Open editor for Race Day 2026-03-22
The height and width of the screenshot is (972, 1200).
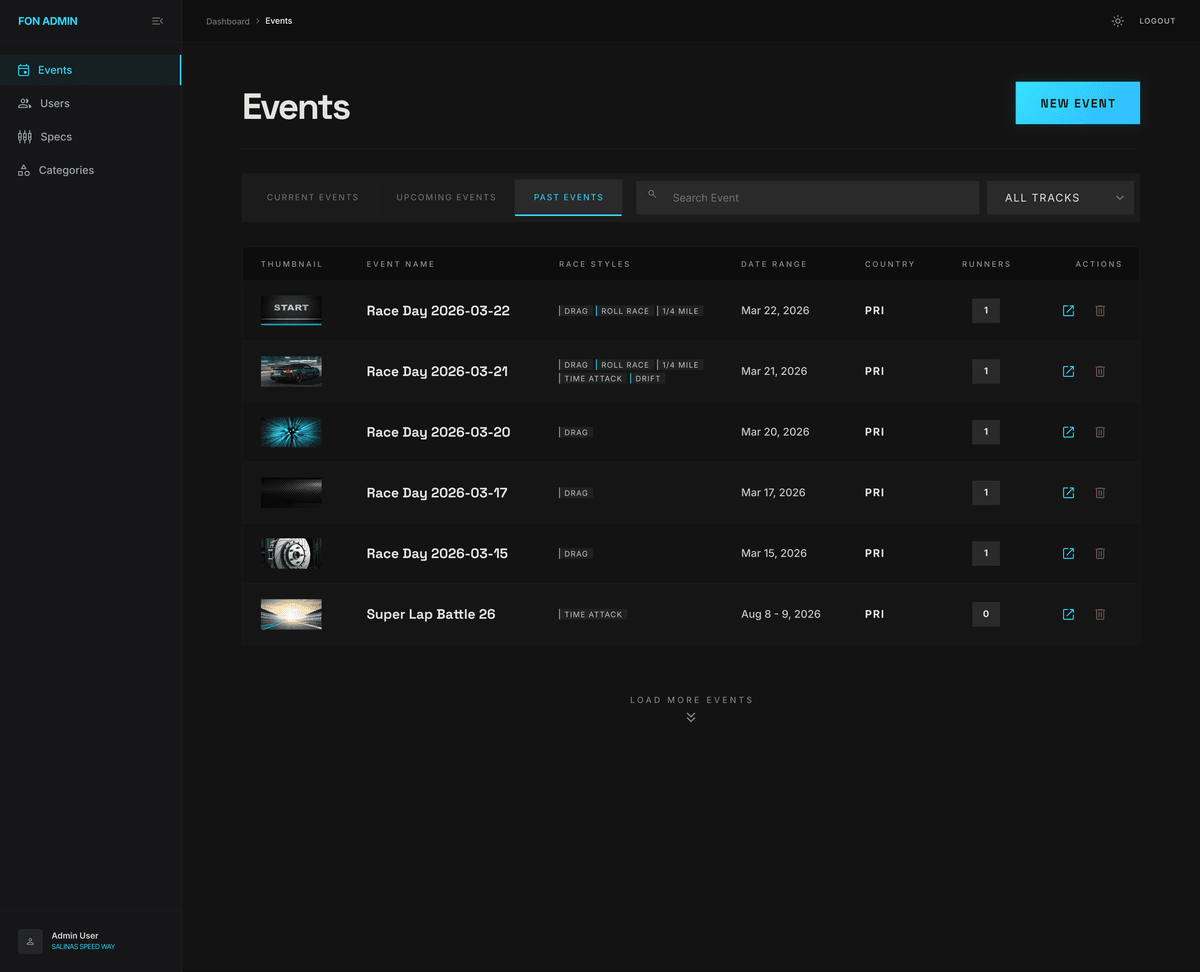click(x=1068, y=311)
